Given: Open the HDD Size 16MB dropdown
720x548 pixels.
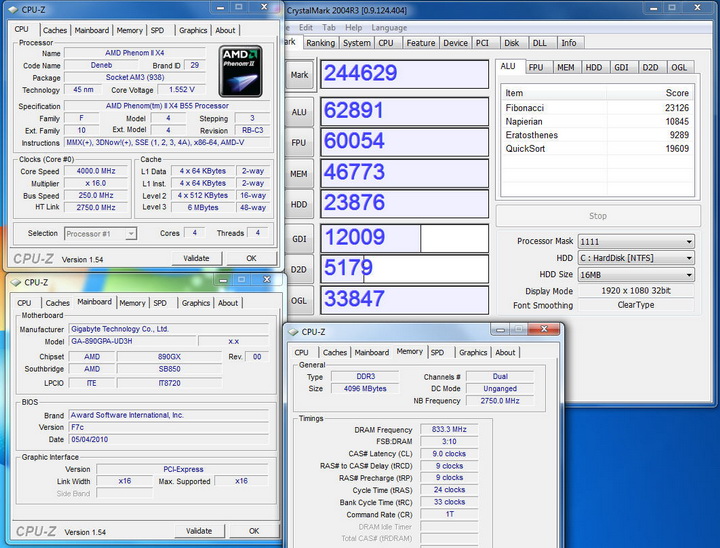Looking at the screenshot, I should pyautogui.click(x=629, y=274).
